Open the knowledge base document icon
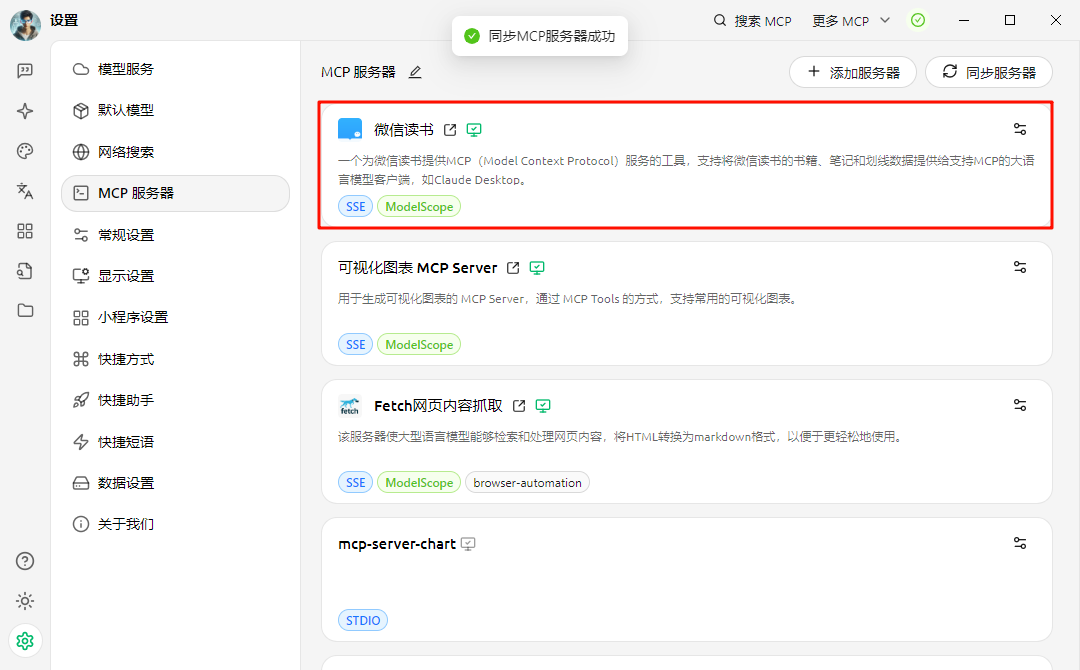 click(x=24, y=271)
